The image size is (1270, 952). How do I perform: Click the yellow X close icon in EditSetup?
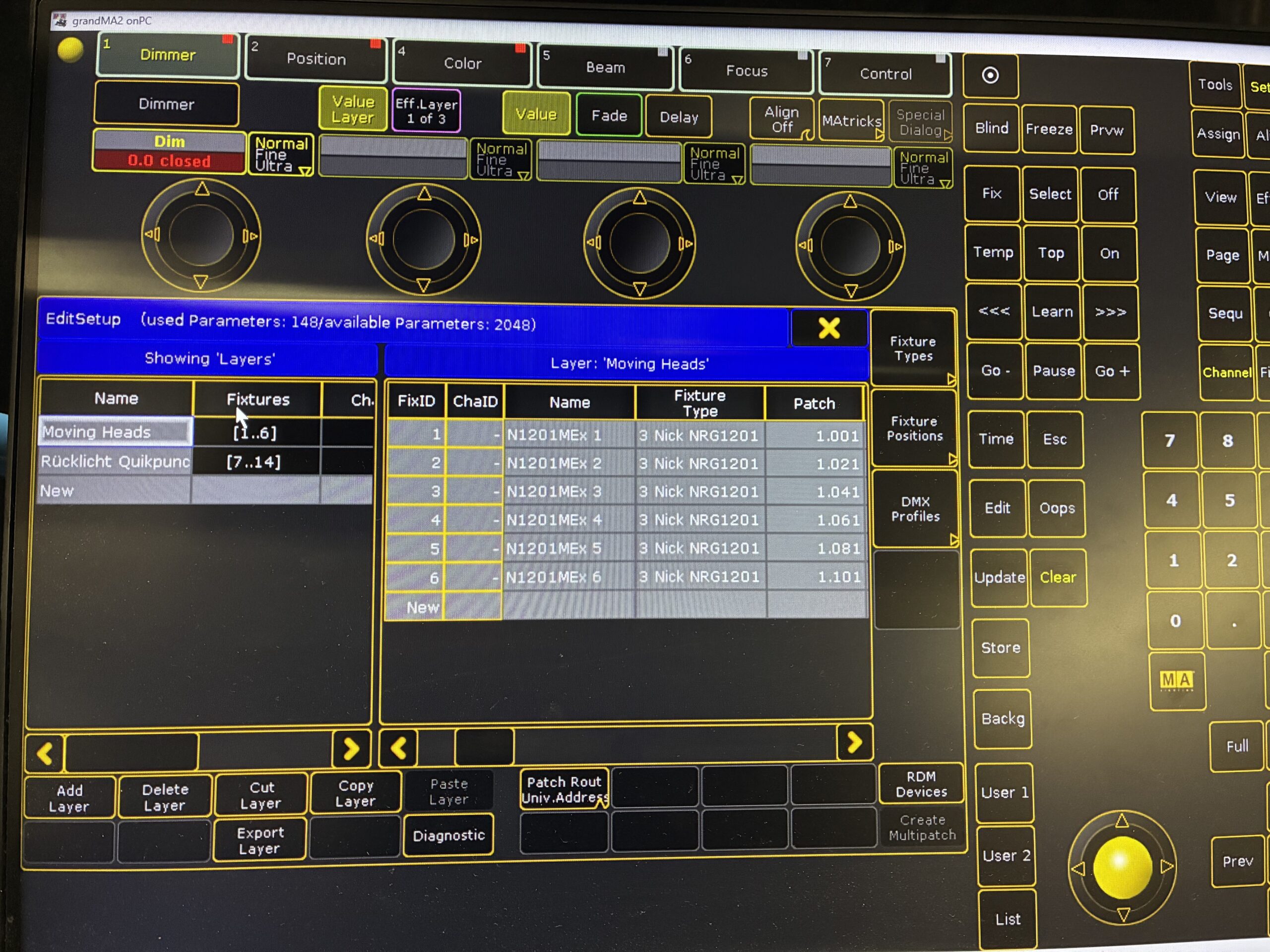pos(828,328)
